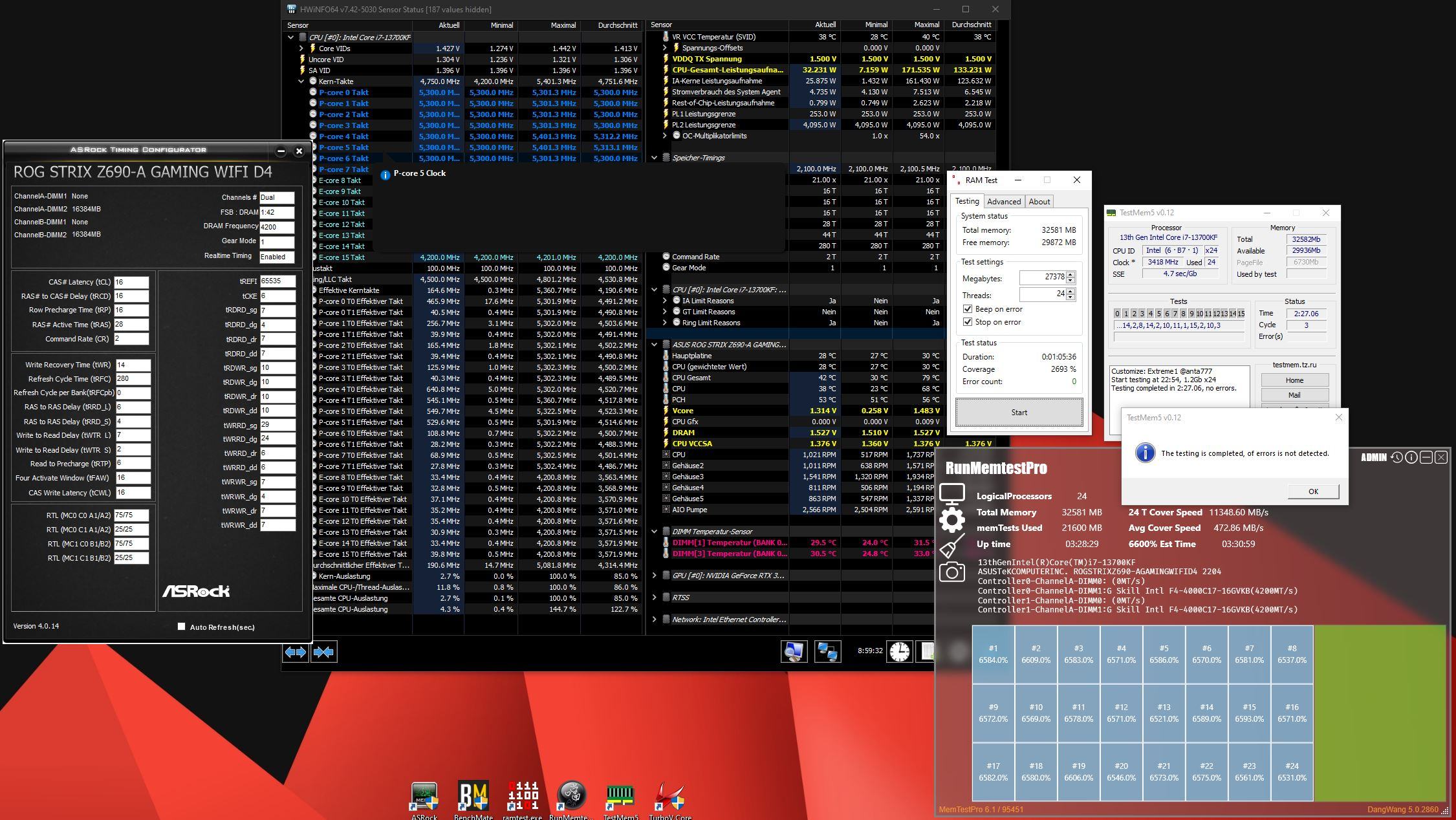Click RunMemtestPro camera screenshot icon
The image size is (1456, 820).
point(951,572)
